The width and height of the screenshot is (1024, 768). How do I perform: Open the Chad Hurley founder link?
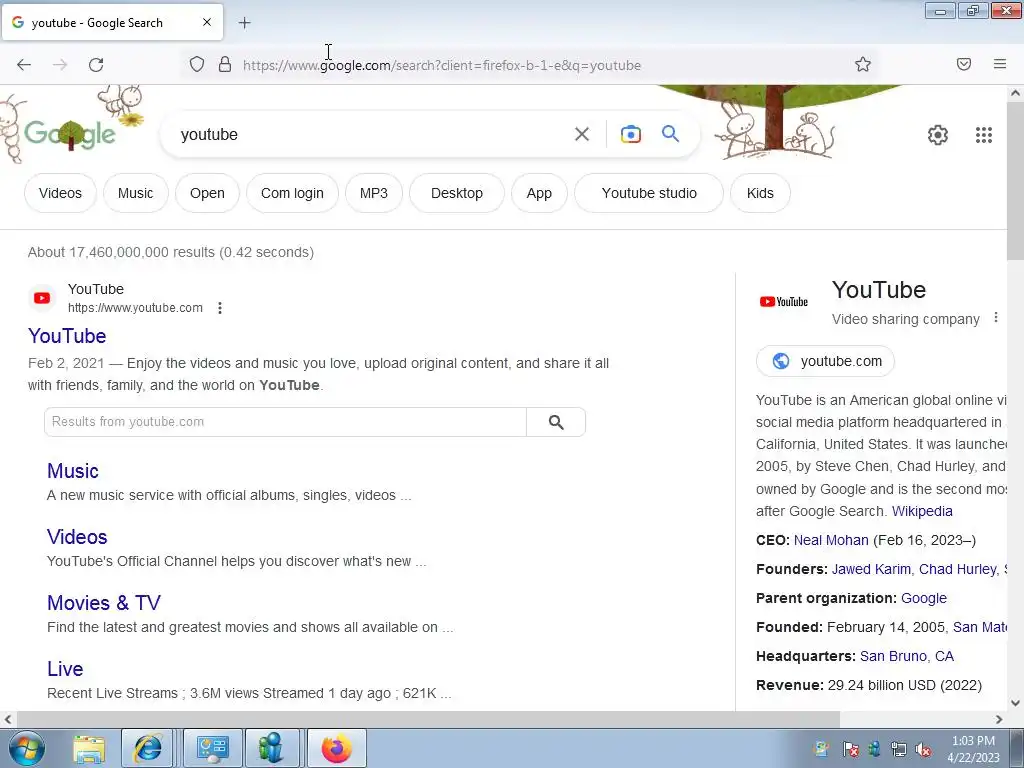tap(957, 569)
